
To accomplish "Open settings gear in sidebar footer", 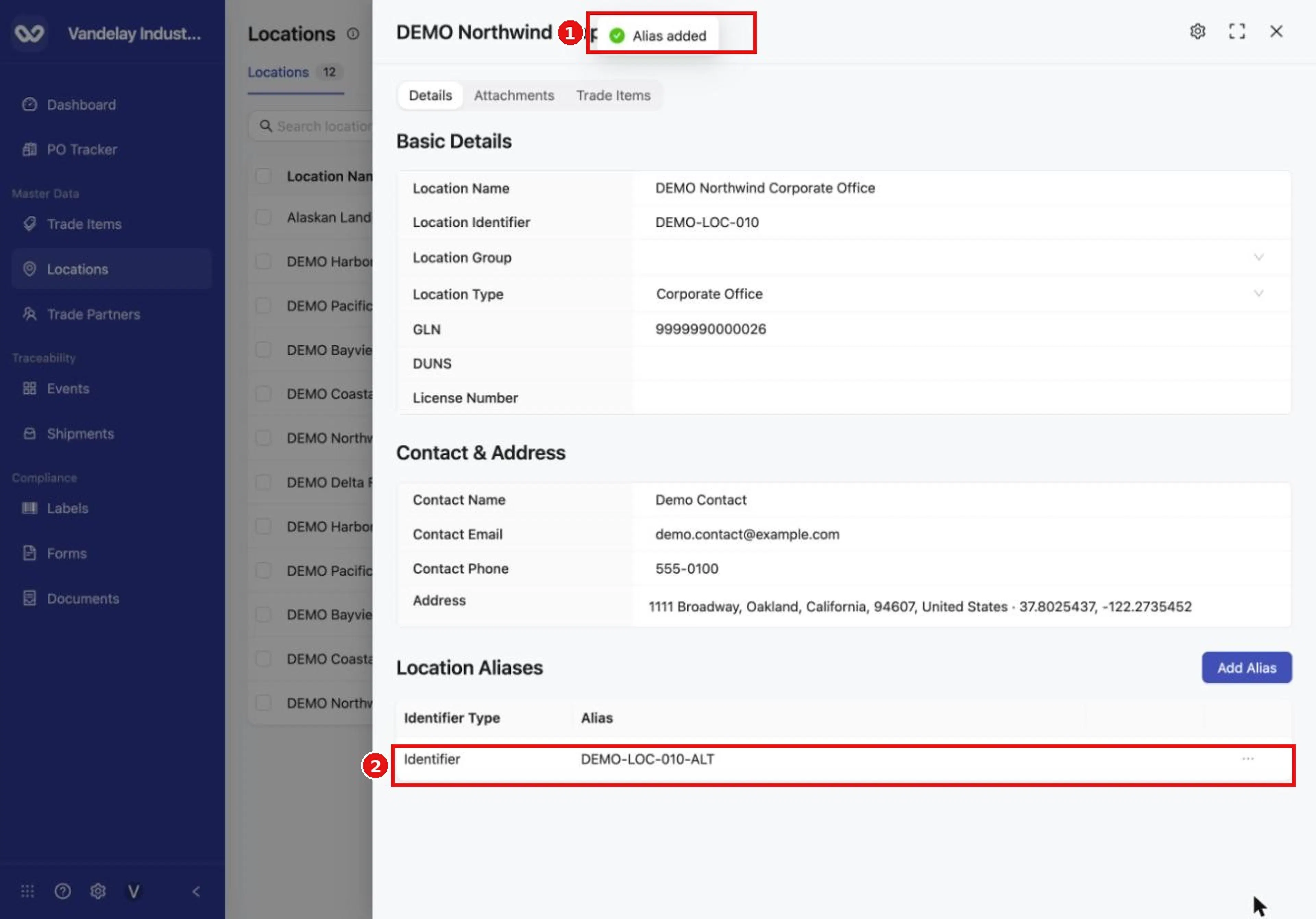I will pyautogui.click(x=98, y=891).
